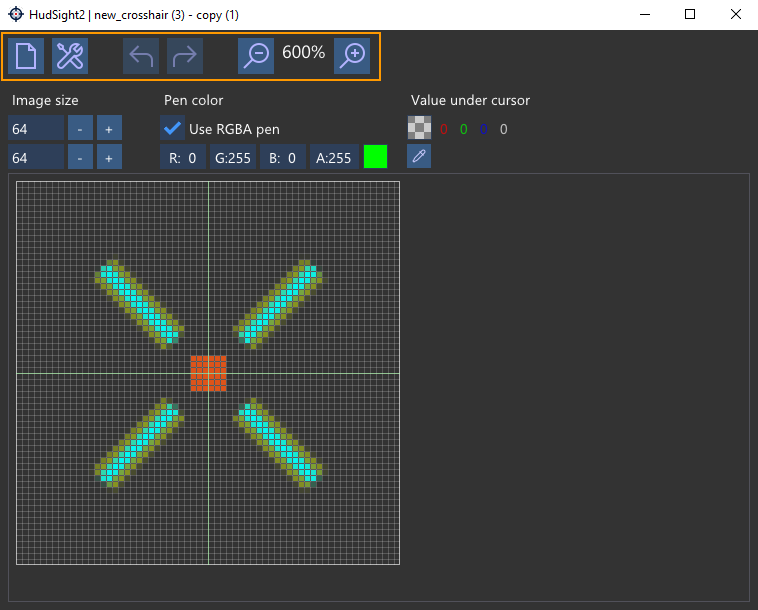
Task: Create a new blank image document
Action: [x=26, y=56]
